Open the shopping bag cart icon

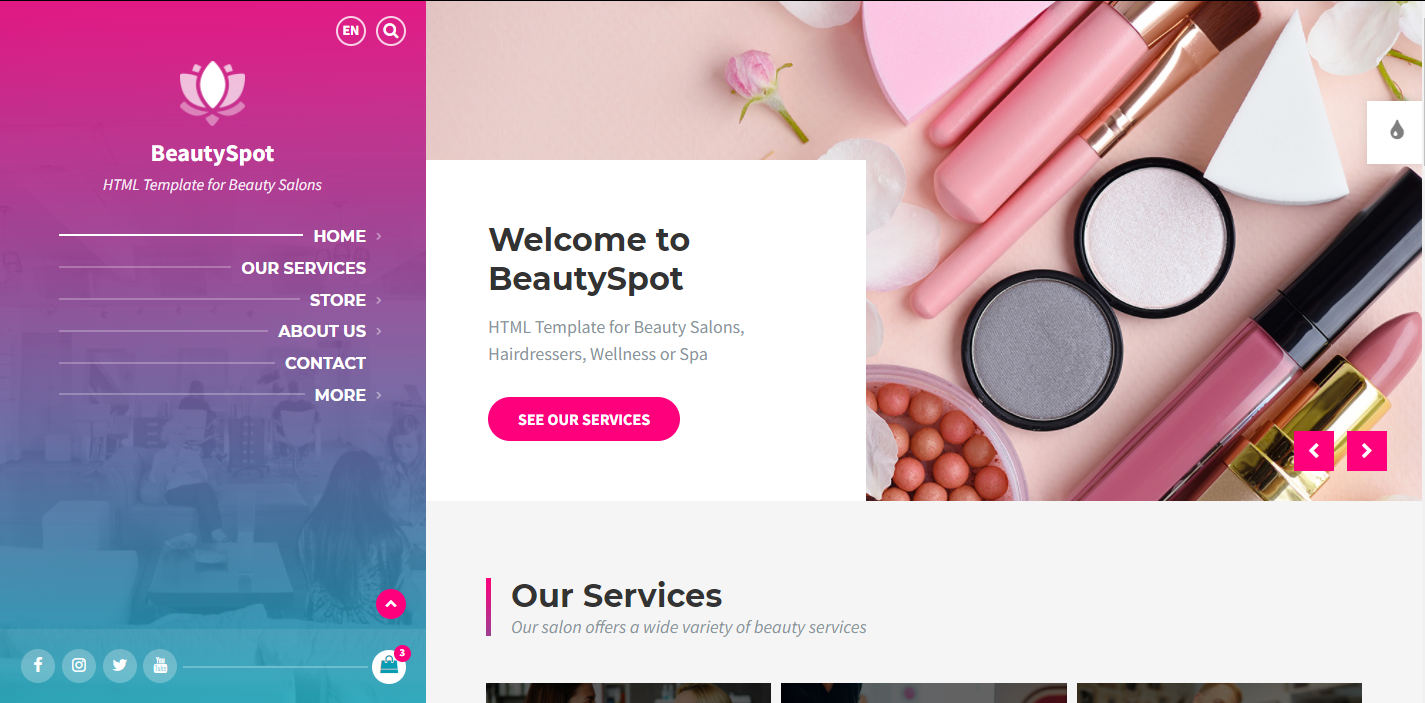tap(389, 666)
